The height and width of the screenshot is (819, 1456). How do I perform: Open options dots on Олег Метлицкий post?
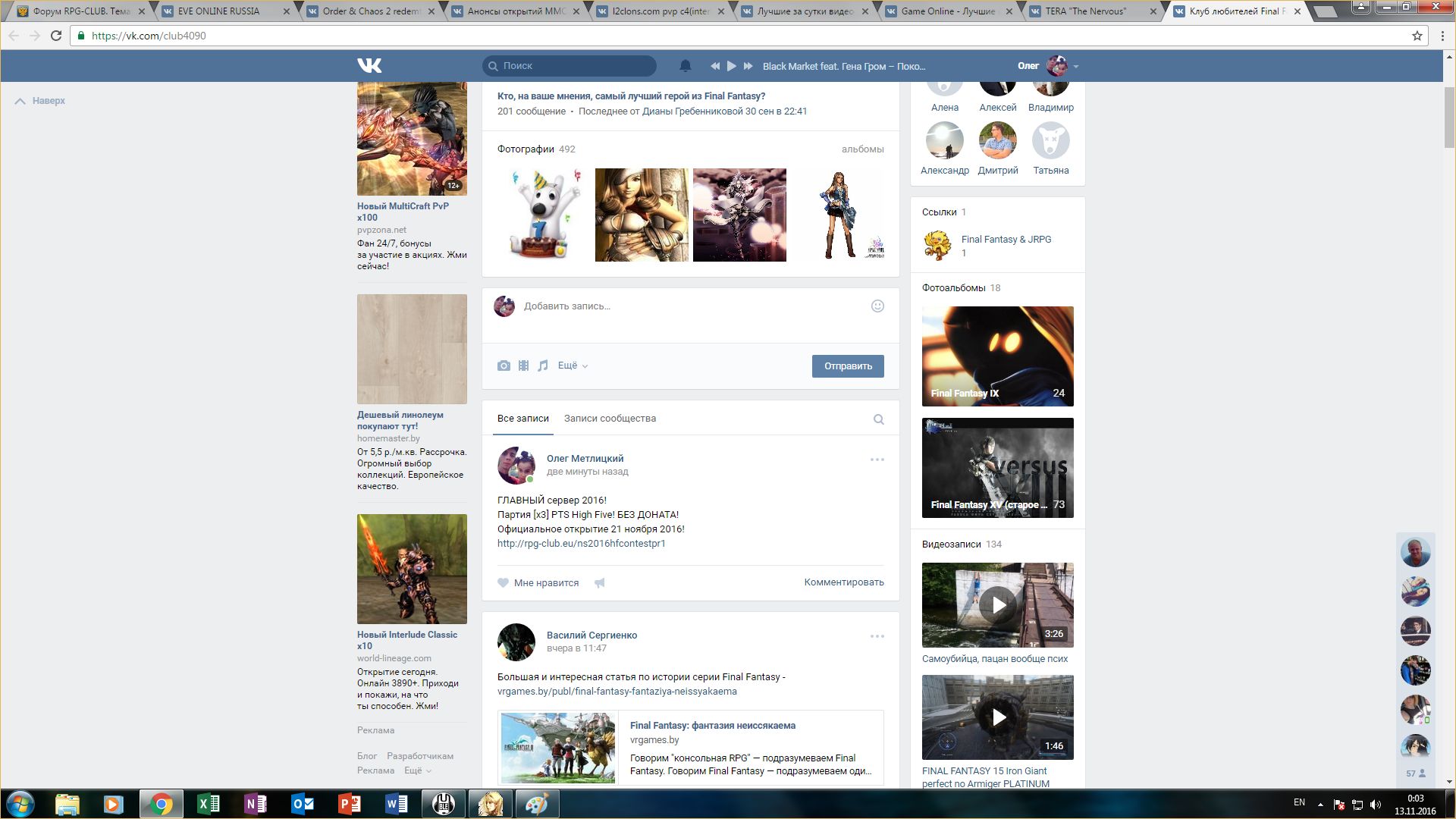tap(877, 460)
